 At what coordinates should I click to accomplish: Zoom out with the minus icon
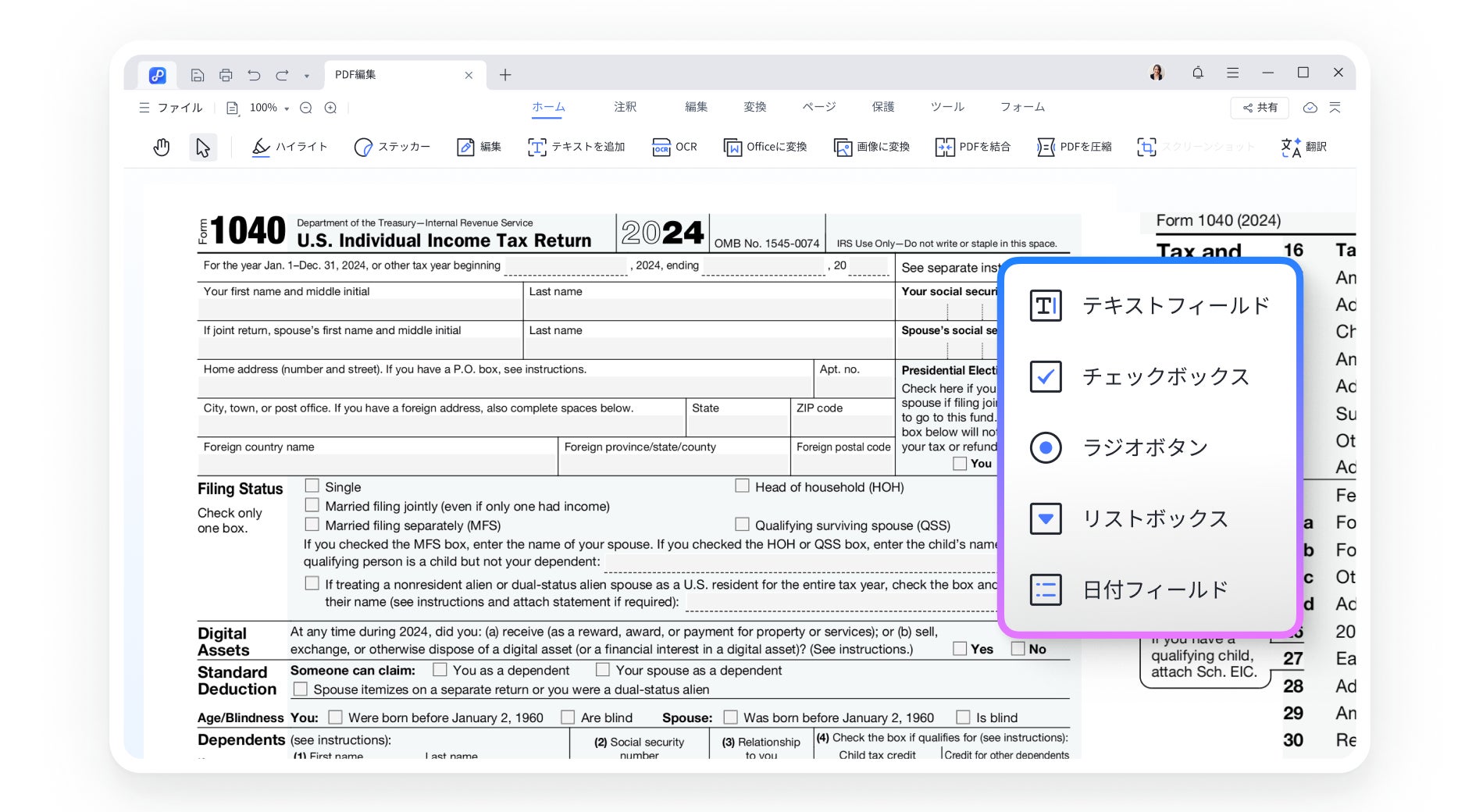[x=306, y=108]
